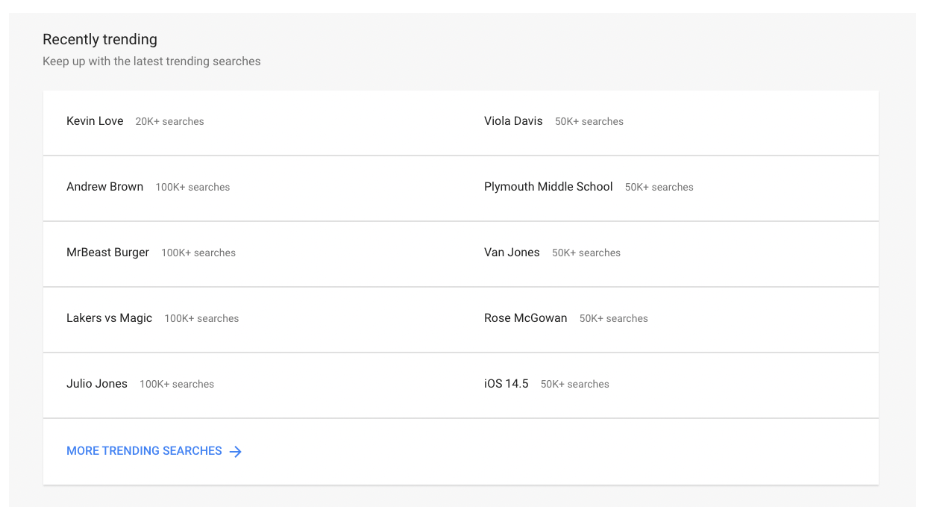Click 100K+ searches count for Andrew Brown
932x512 pixels.
[x=193, y=188]
